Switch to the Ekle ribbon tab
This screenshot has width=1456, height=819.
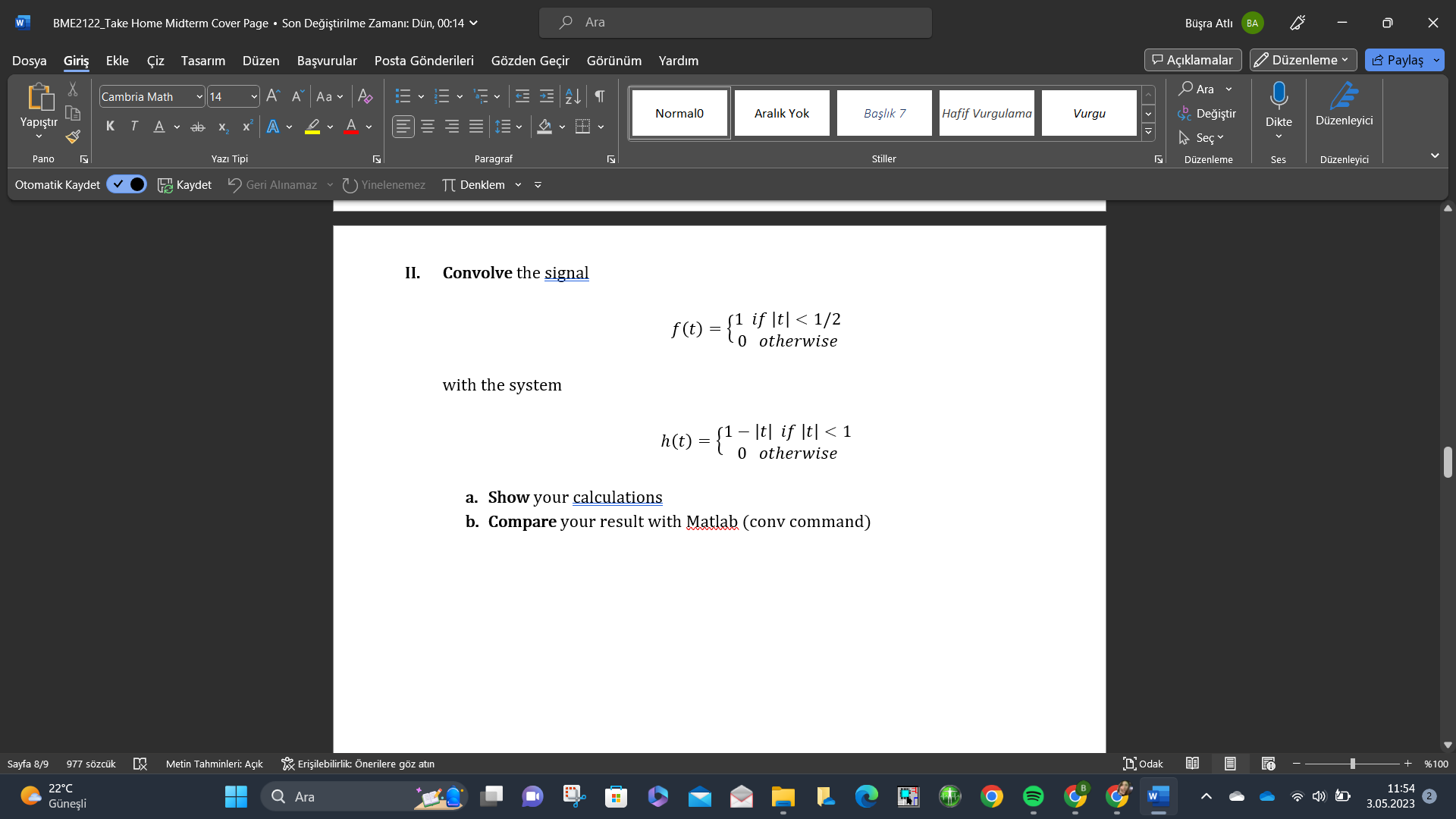[x=117, y=61]
